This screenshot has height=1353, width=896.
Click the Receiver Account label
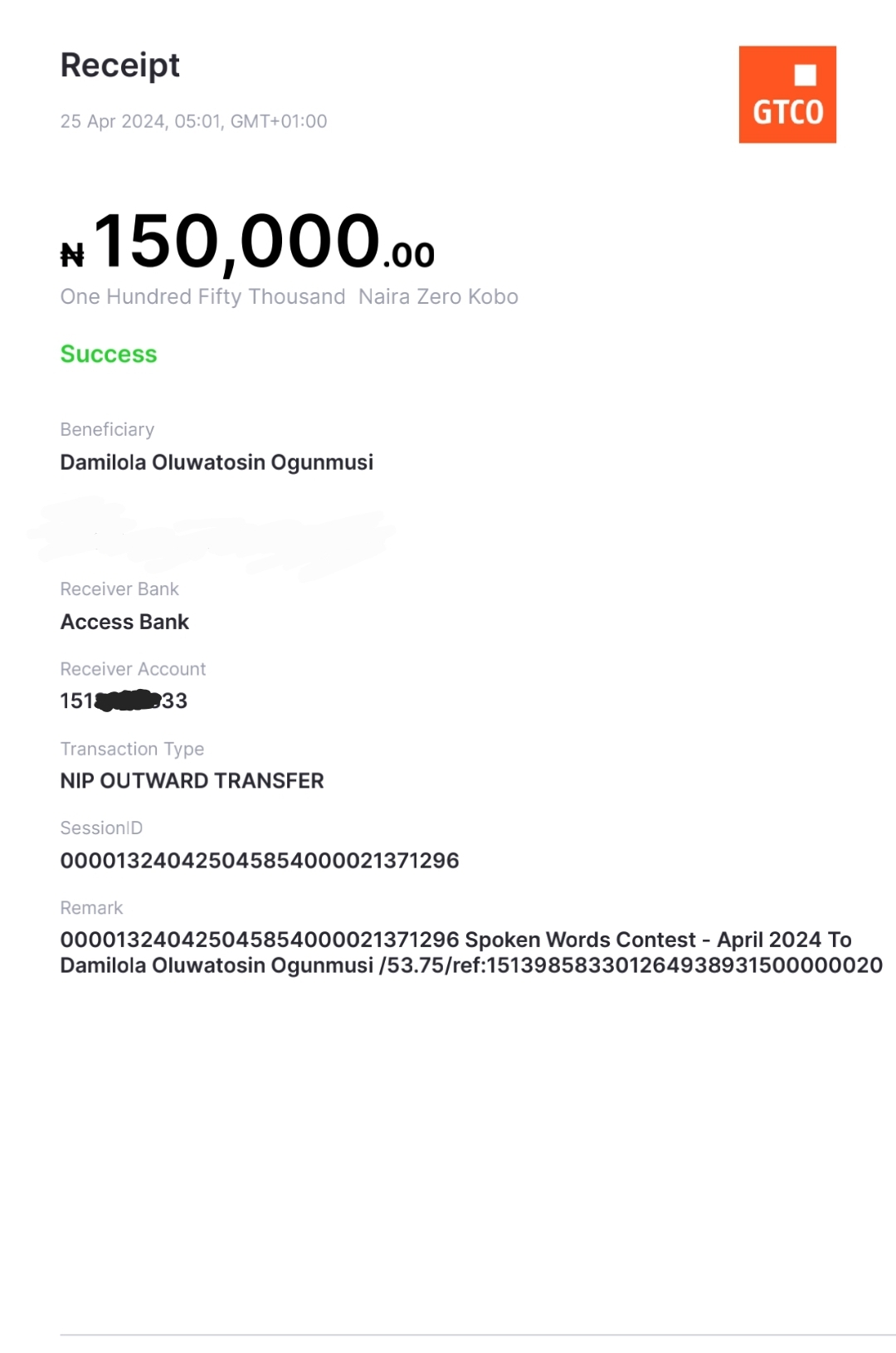click(133, 669)
